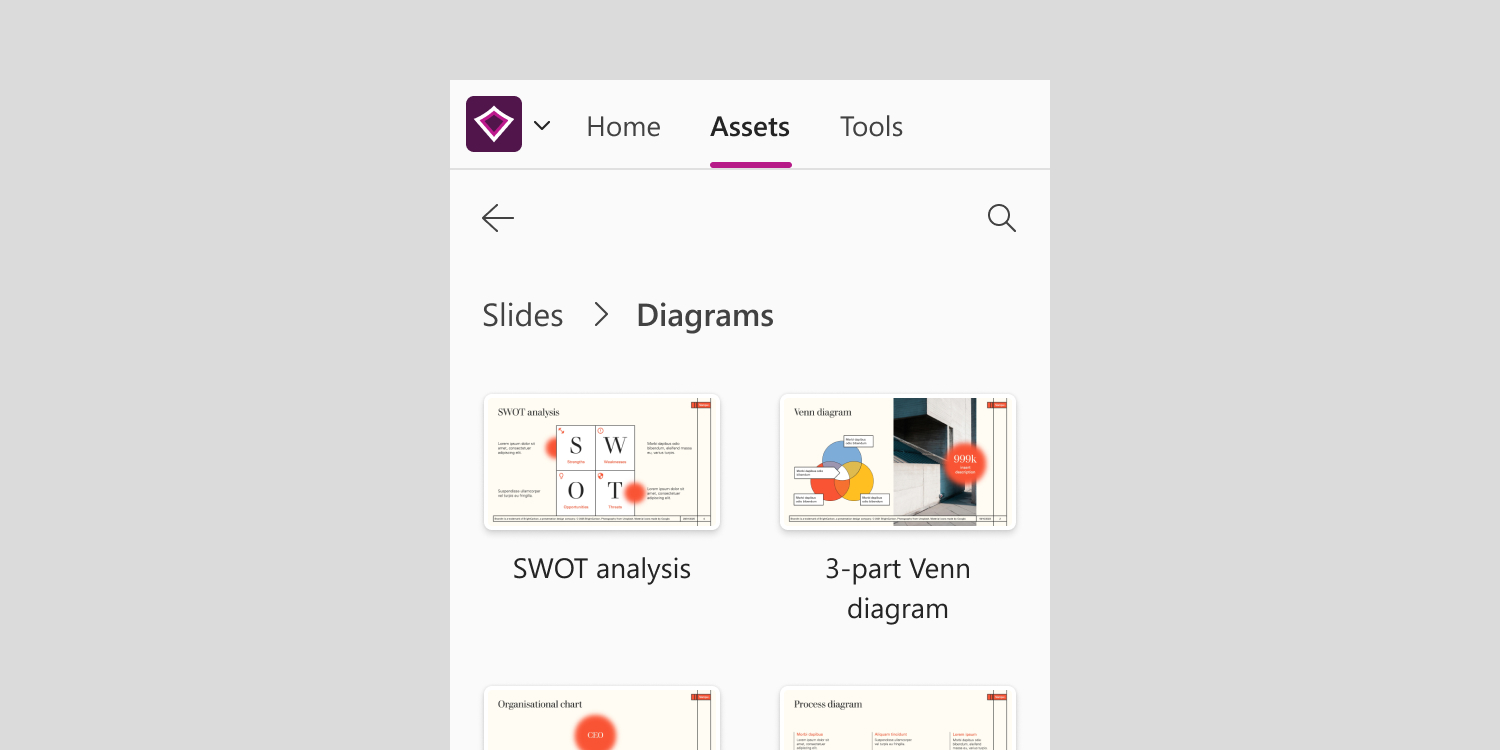The height and width of the screenshot is (750, 1500).
Task: Select the SWOT analysis title text
Action: [602, 569]
